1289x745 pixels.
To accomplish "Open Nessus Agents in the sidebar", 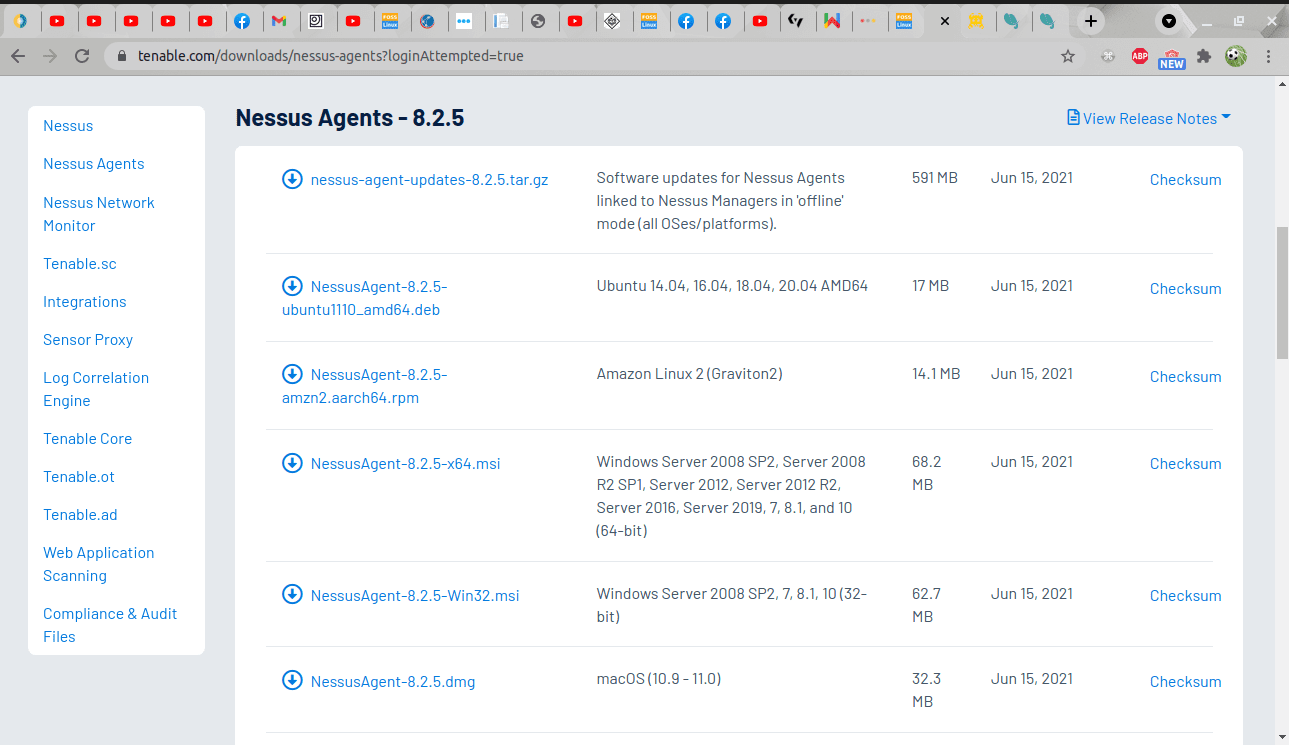I will point(93,164).
